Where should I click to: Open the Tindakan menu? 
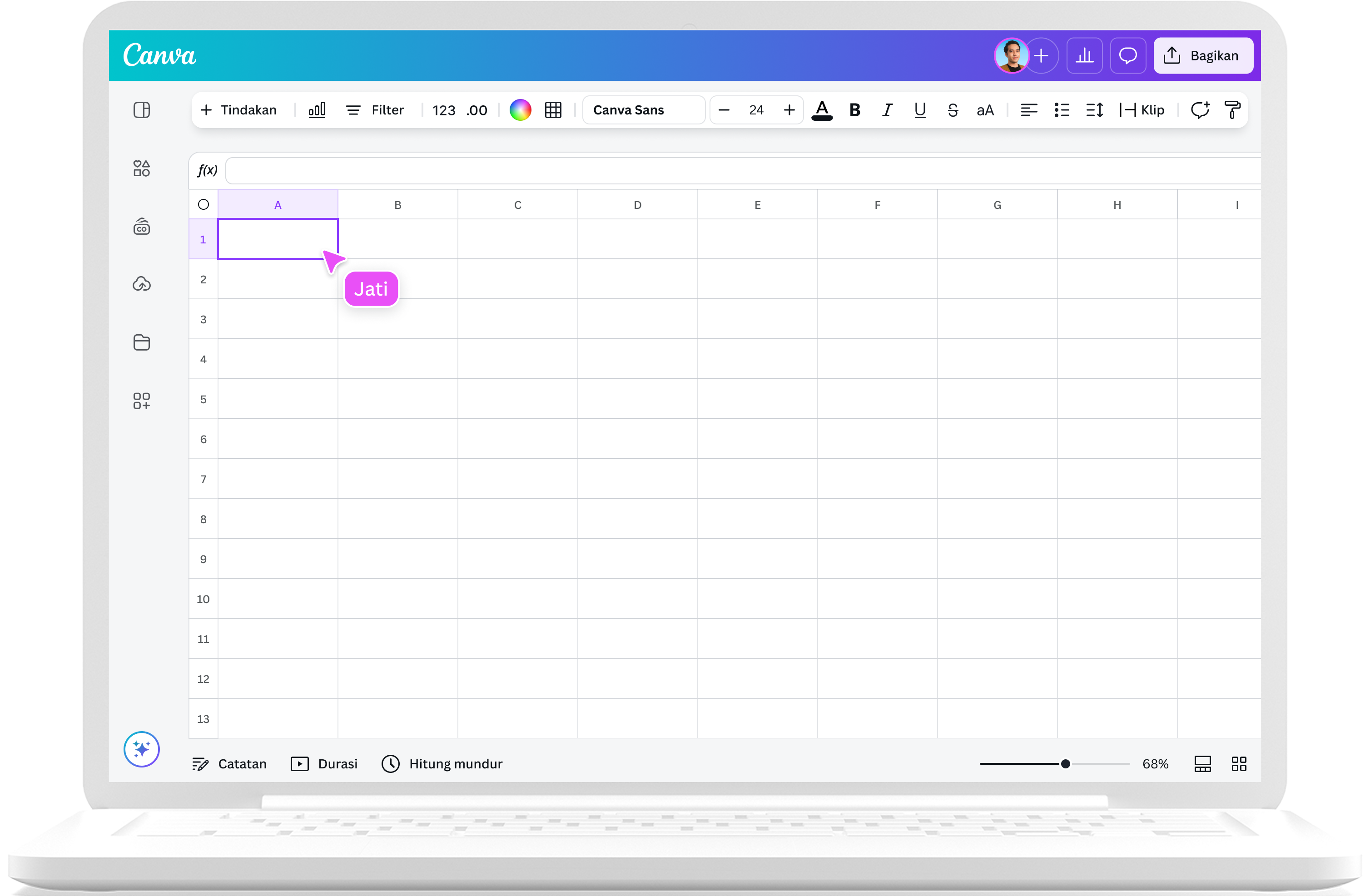click(x=238, y=110)
